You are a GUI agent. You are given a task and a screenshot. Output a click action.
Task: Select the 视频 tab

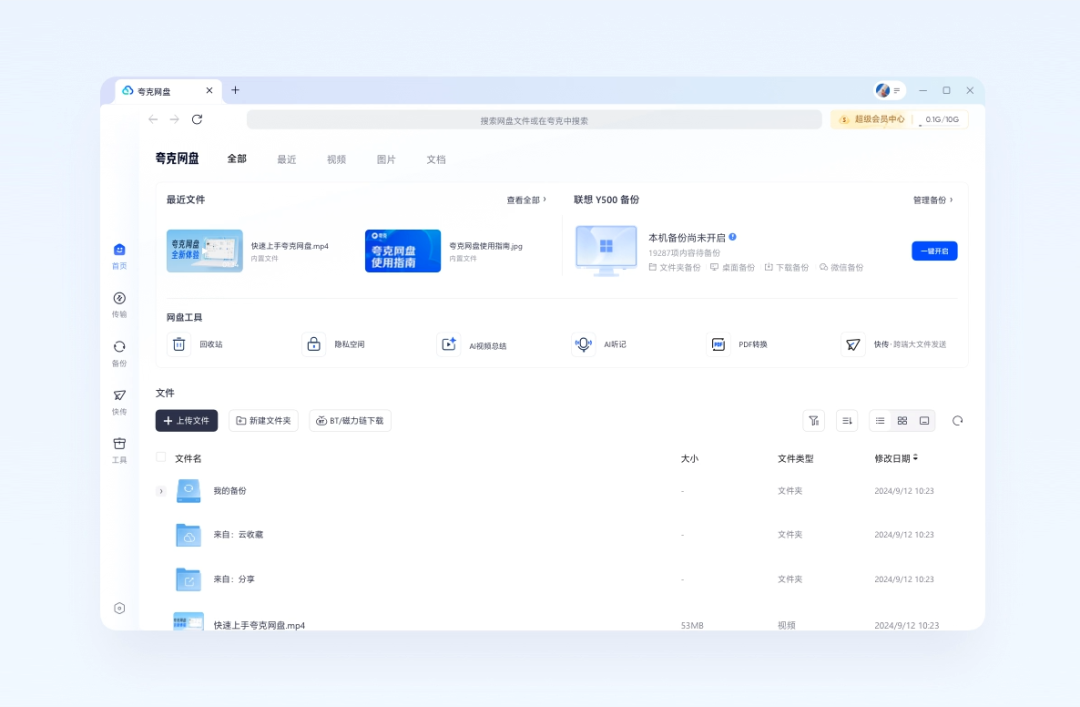click(336, 159)
